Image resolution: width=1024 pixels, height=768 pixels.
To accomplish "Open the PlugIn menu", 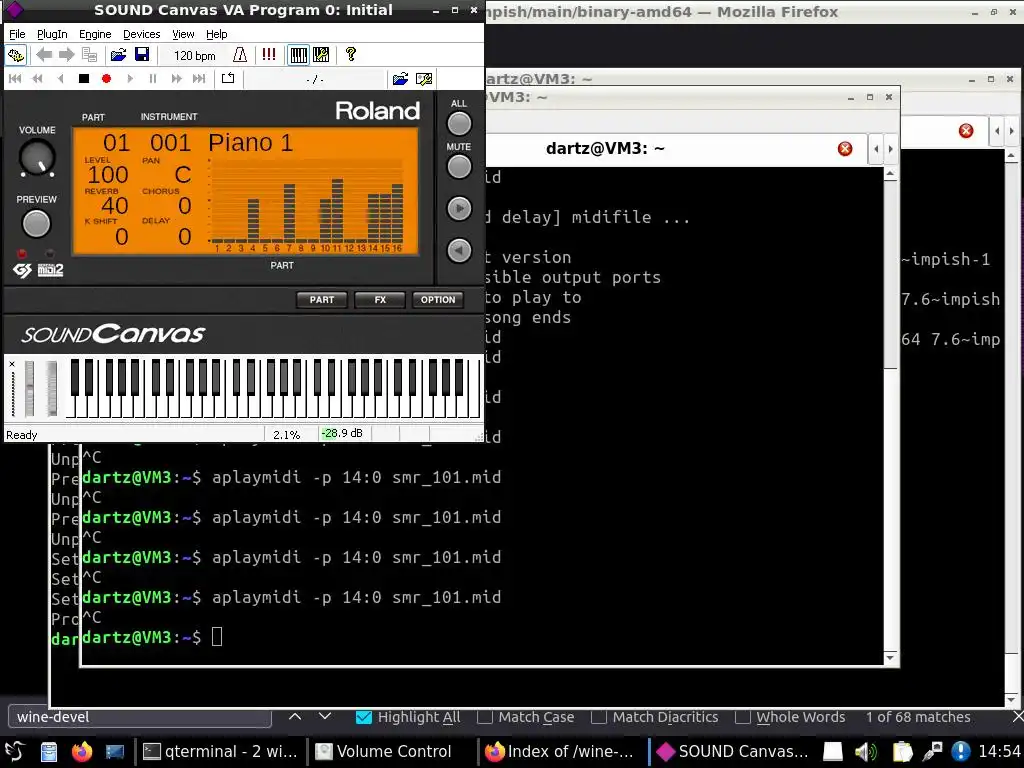I will tap(52, 35).
